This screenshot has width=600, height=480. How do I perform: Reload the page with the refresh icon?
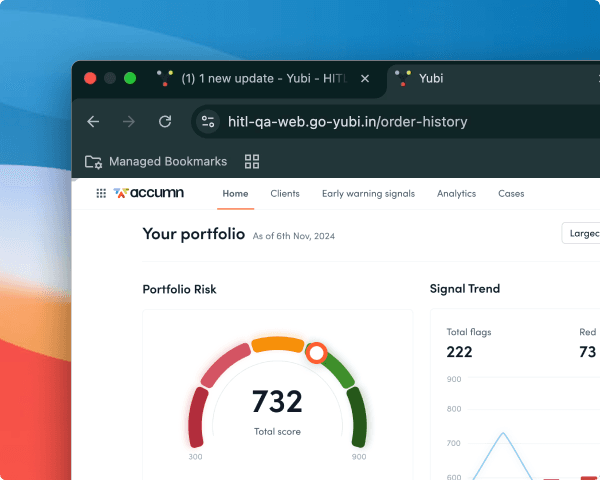pos(165,122)
